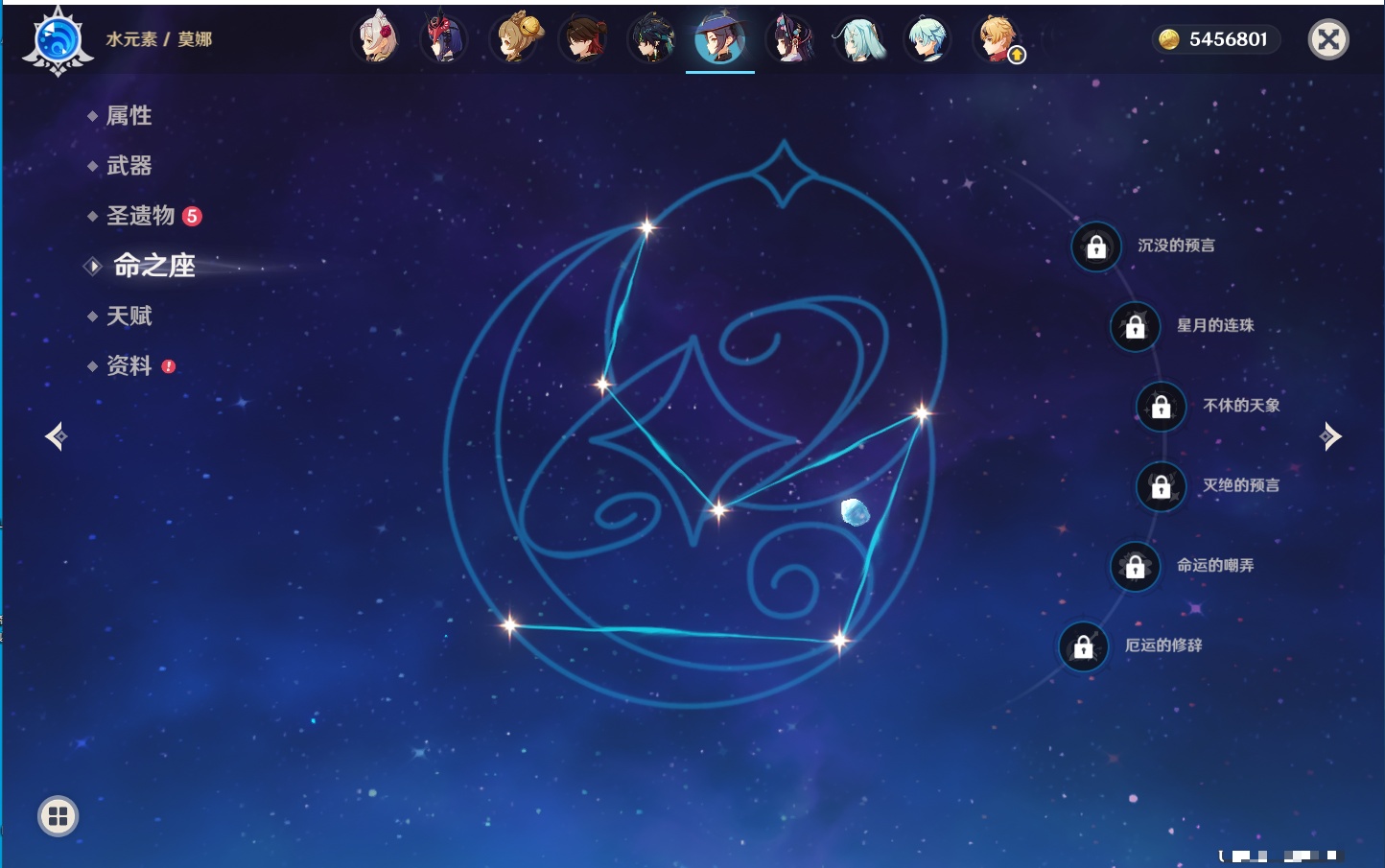
Task: Click the 不休的天象 constellation label
Action: [x=1241, y=406]
